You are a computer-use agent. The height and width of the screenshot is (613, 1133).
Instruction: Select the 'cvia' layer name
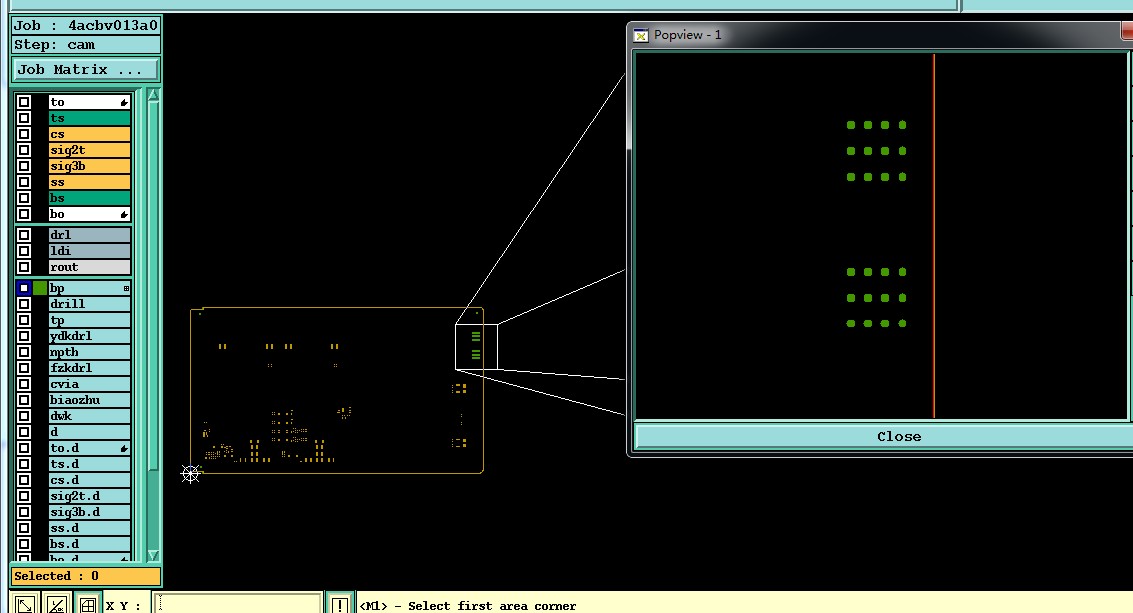point(90,384)
